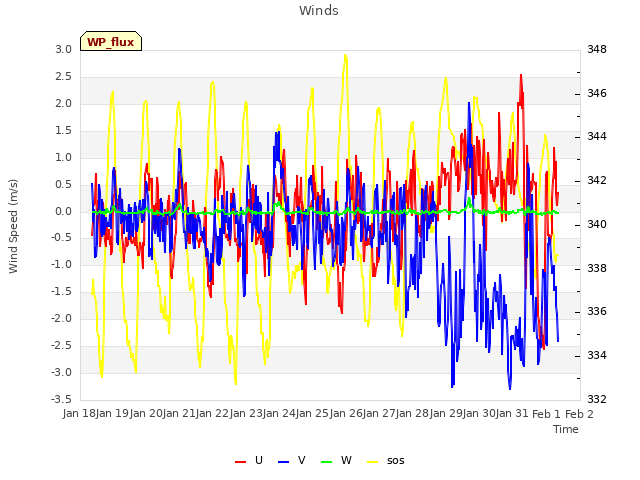Click the 336 right axis value
The width and height of the screenshot is (640, 480).
pyautogui.click(x=597, y=312)
